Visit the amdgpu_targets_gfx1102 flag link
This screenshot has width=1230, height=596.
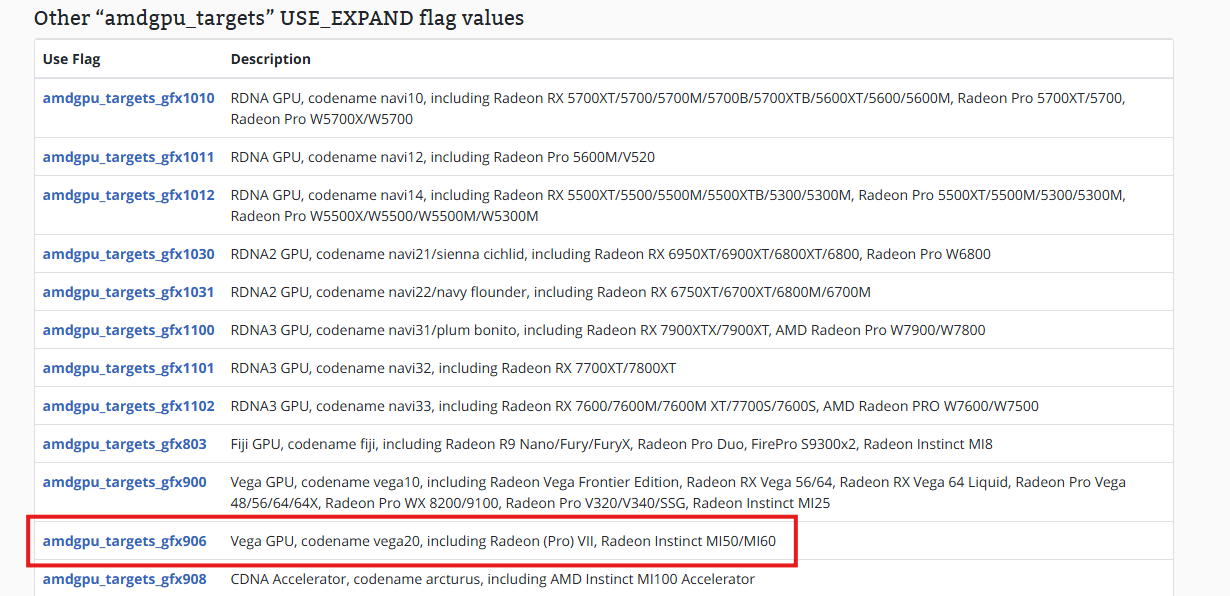pos(128,406)
